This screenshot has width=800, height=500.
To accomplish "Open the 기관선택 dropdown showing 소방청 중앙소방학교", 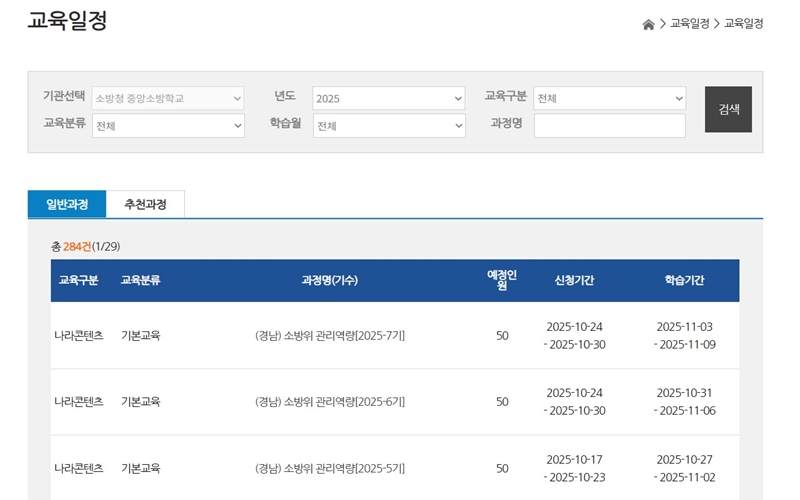I will click(x=168, y=98).
